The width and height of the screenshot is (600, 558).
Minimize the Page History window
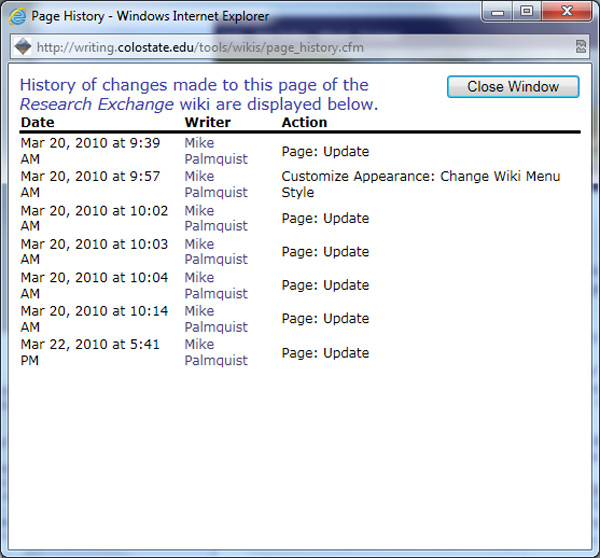[497, 12]
